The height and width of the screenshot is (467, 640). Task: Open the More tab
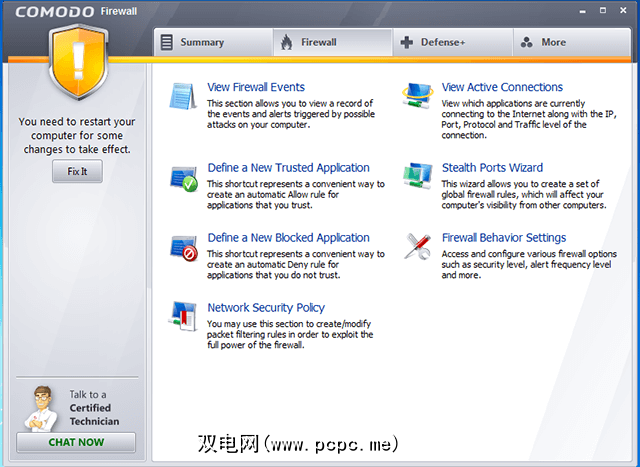[x=572, y=42]
